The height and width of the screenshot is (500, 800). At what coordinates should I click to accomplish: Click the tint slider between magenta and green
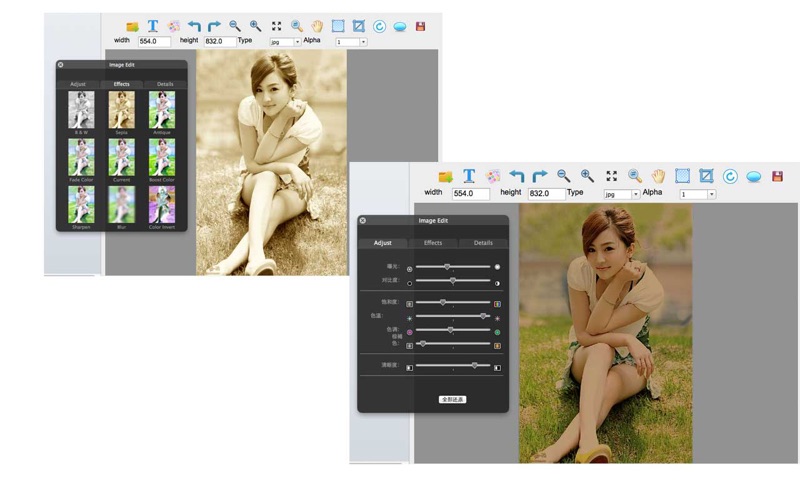[453, 330]
